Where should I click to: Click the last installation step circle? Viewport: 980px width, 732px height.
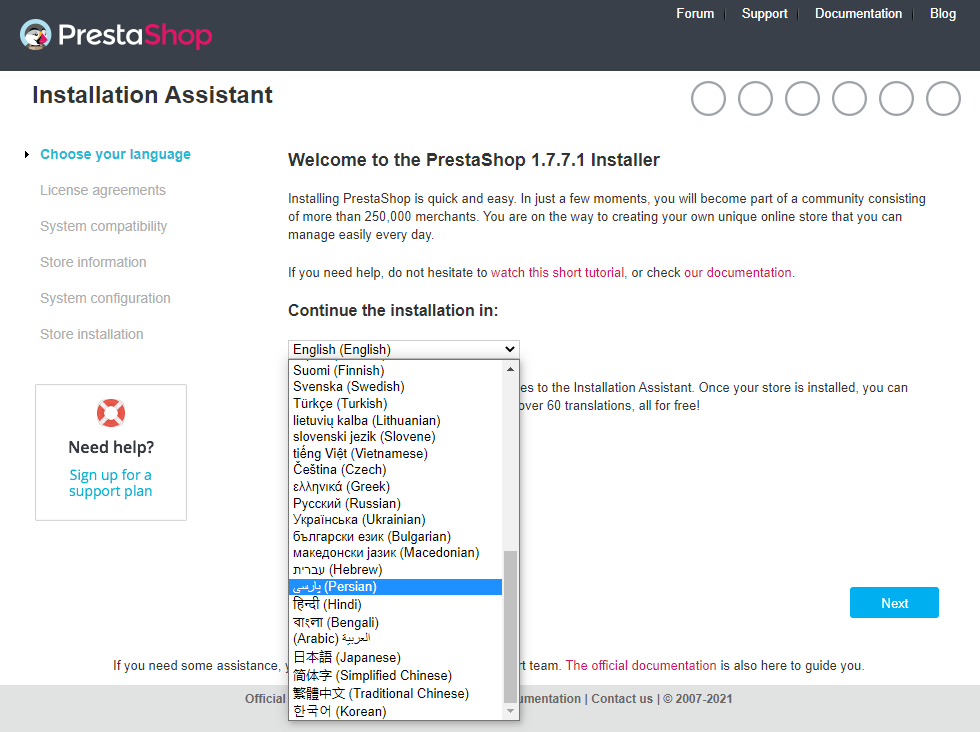pyautogui.click(x=943, y=99)
